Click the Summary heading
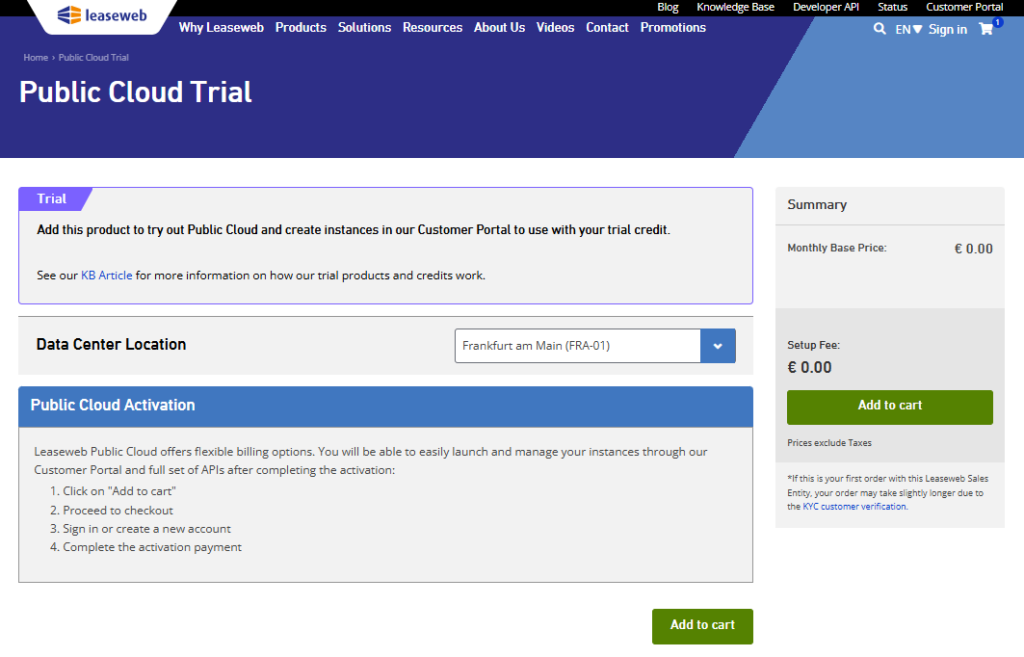Image resolution: width=1024 pixels, height=657 pixels. pyautogui.click(x=816, y=204)
